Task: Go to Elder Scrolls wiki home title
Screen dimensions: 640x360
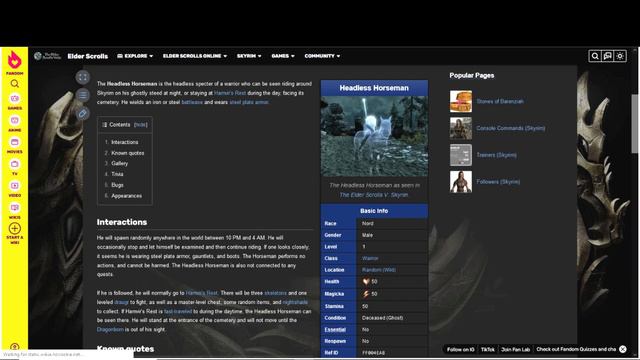Action: pyautogui.click(x=87, y=56)
